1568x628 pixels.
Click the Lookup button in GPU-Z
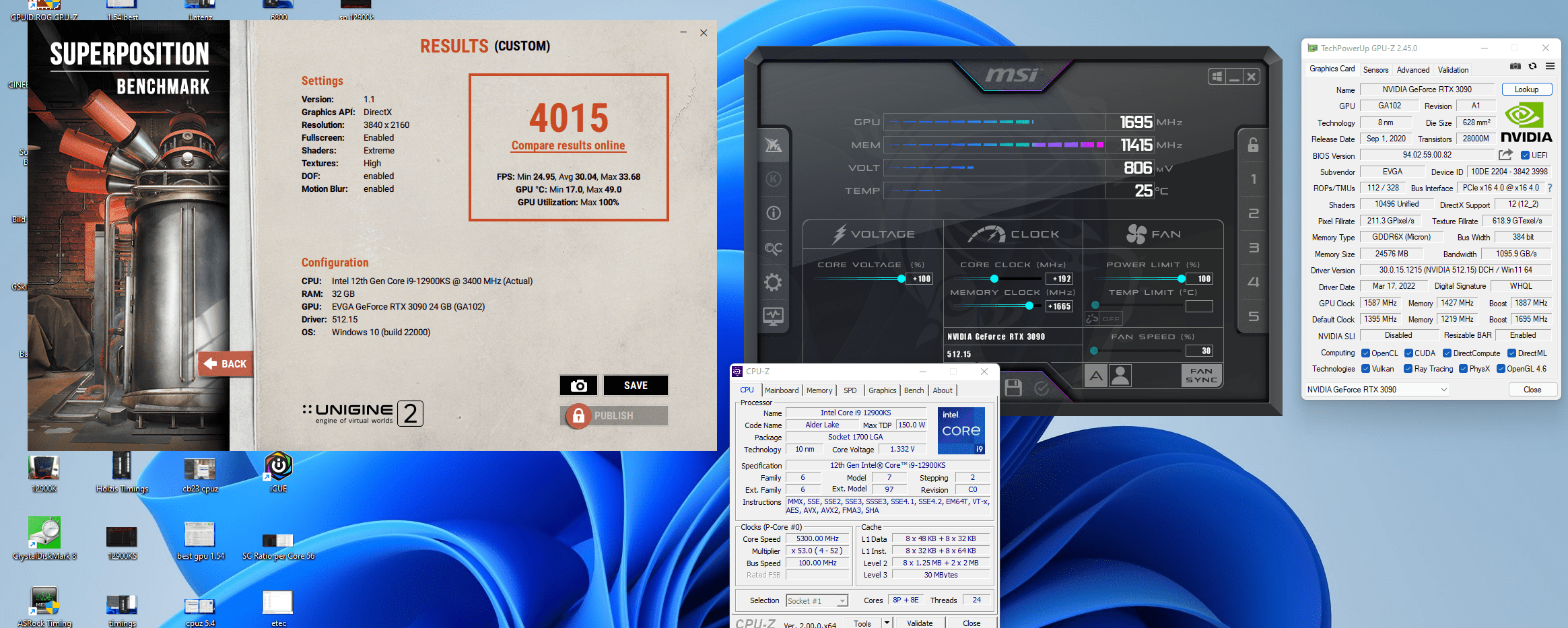click(x=1526, y=90)
